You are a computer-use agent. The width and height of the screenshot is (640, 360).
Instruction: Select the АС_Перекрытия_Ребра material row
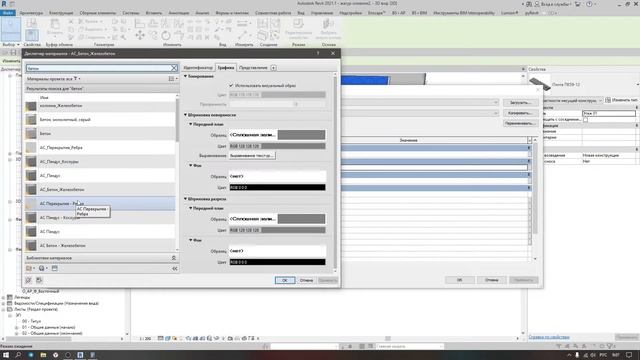[100, 147]
